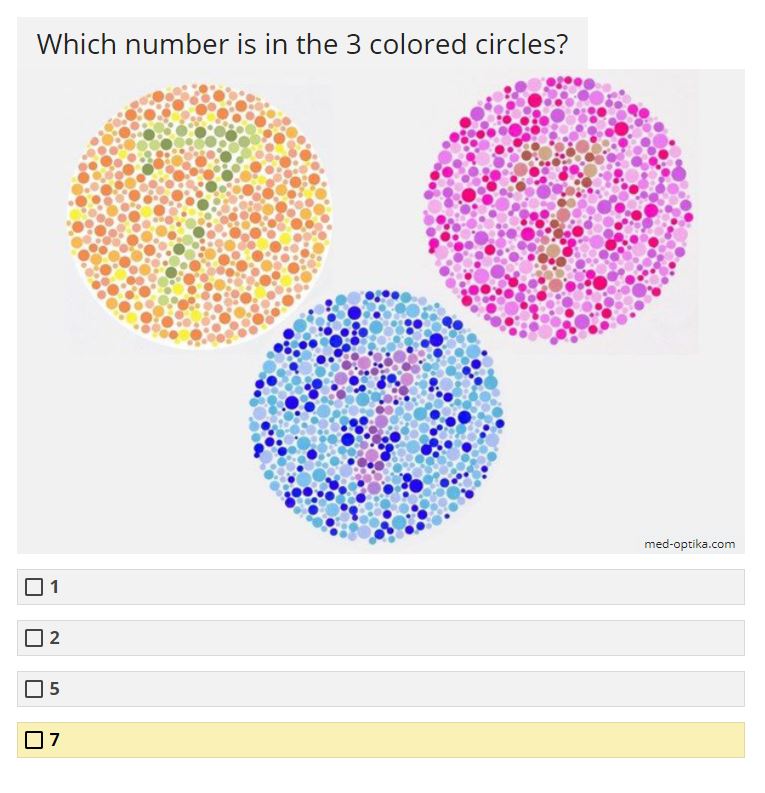Select the highlighted yellow answer row

(x=381, y=739)
